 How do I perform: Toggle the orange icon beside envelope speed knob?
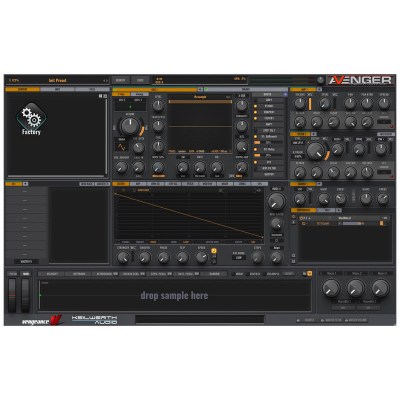(x=214, y=251)
